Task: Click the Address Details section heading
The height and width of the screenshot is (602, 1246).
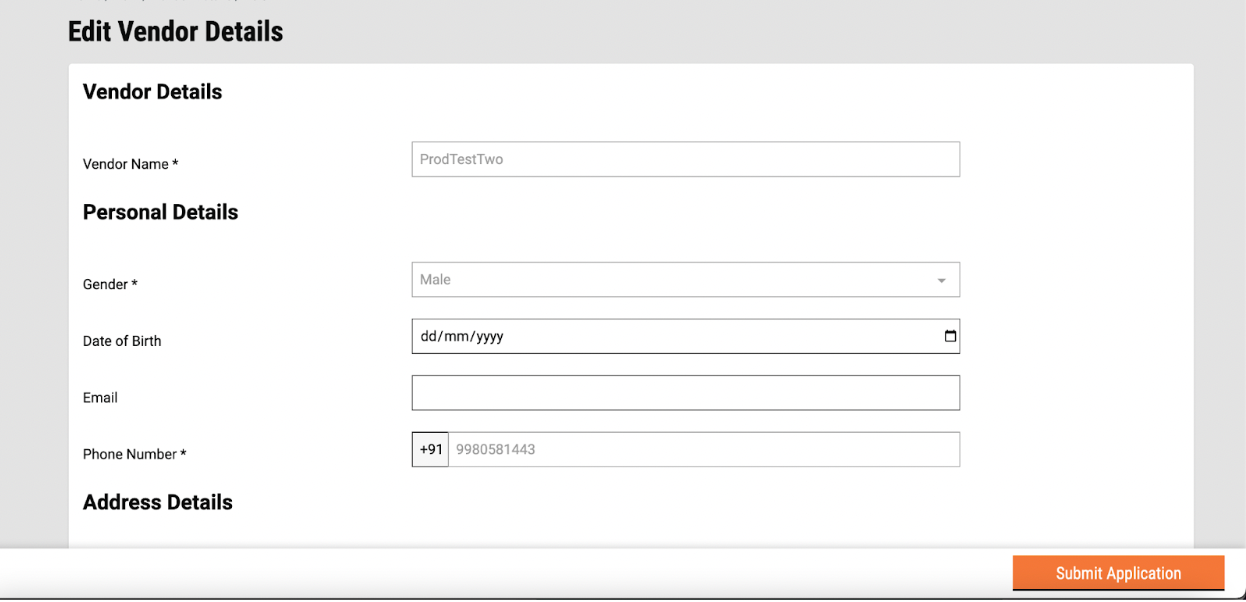Action: tap(157, 502)
